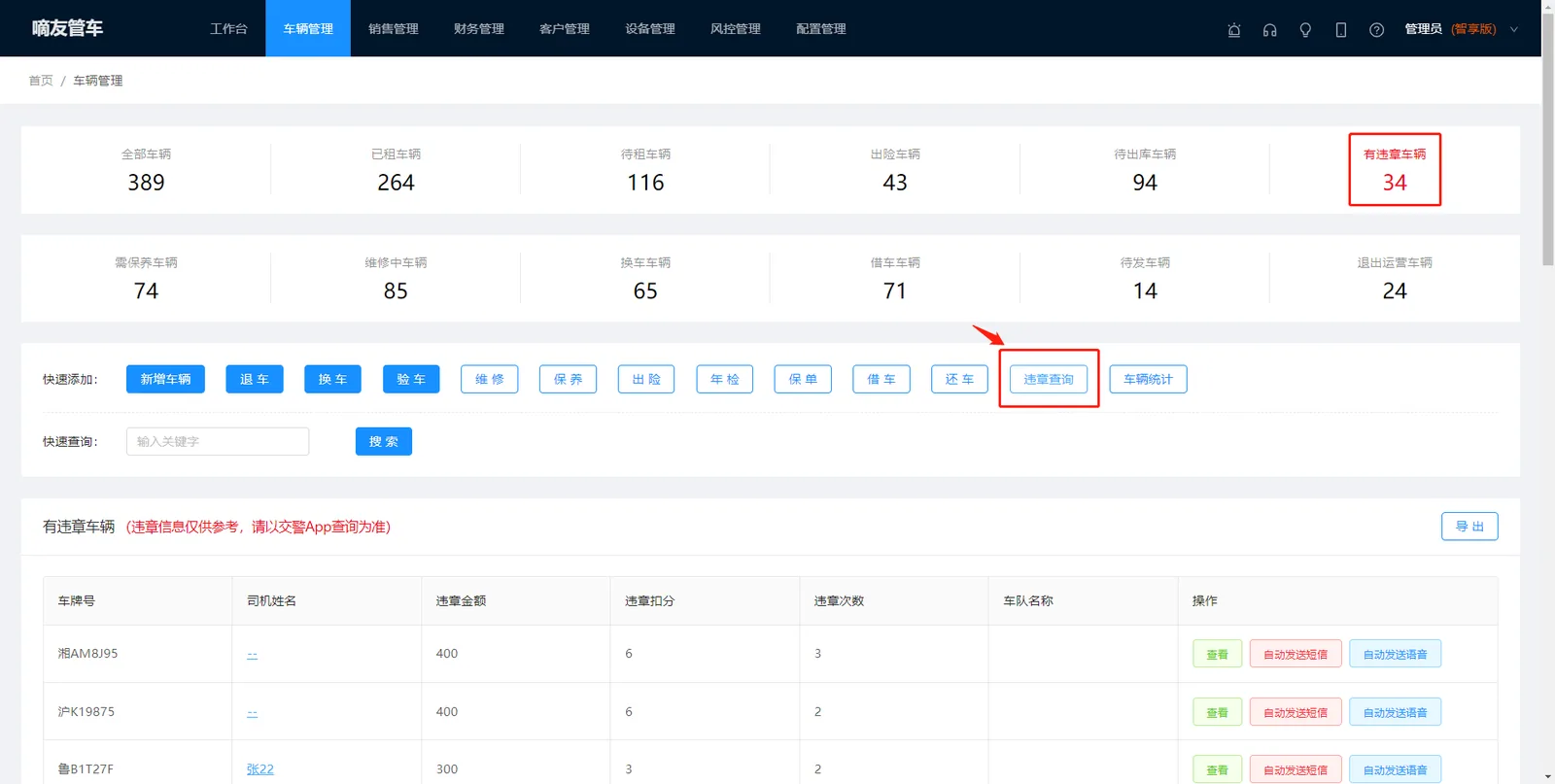Viewport: 1555px width, 784px height.
Task: Select the 借车车辆 71 stat card
Action: click(x=895, y=279)
